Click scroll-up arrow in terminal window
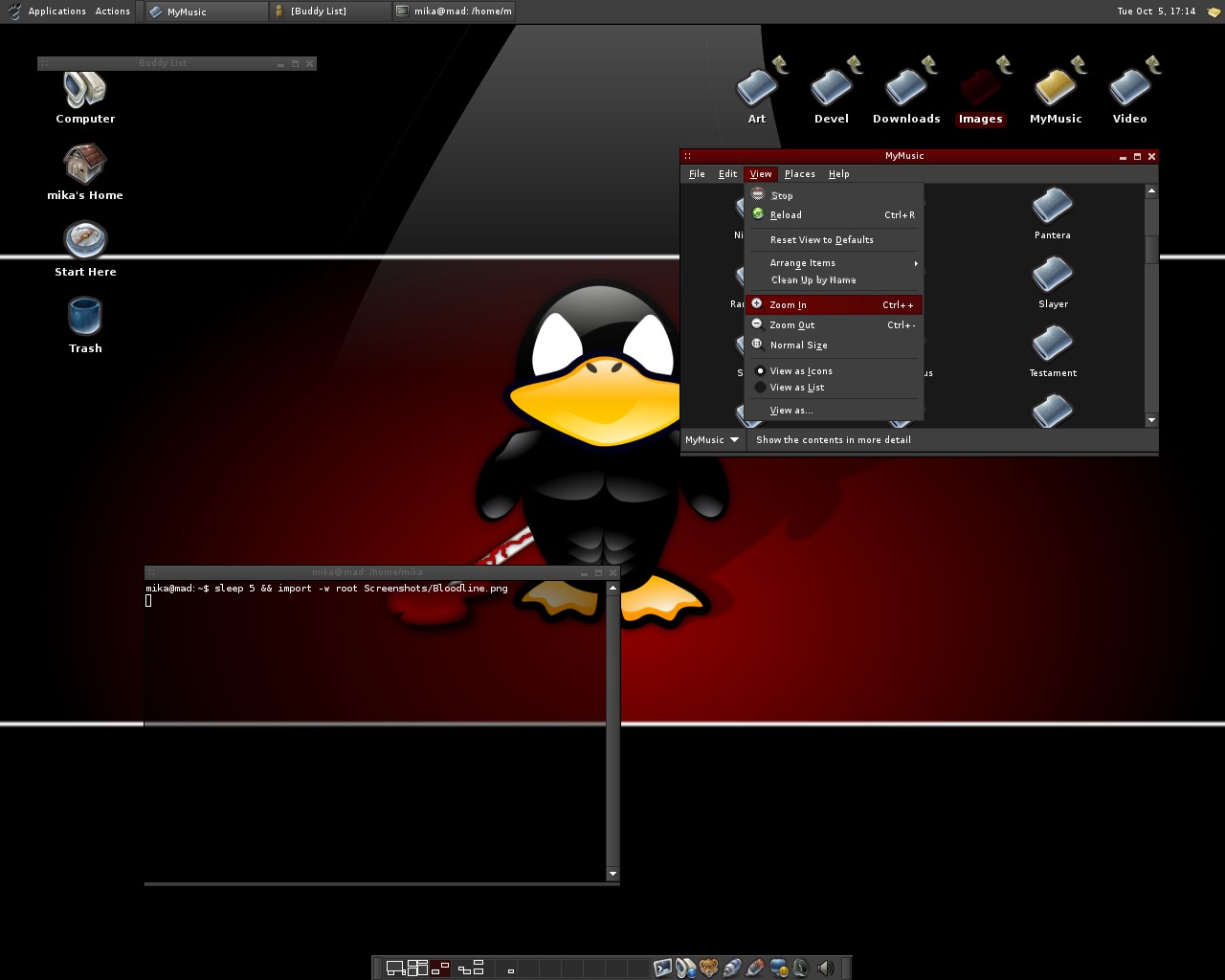The width and height of the screenshot is (1225, 980). pyautogui.click(x=612, y=589)
